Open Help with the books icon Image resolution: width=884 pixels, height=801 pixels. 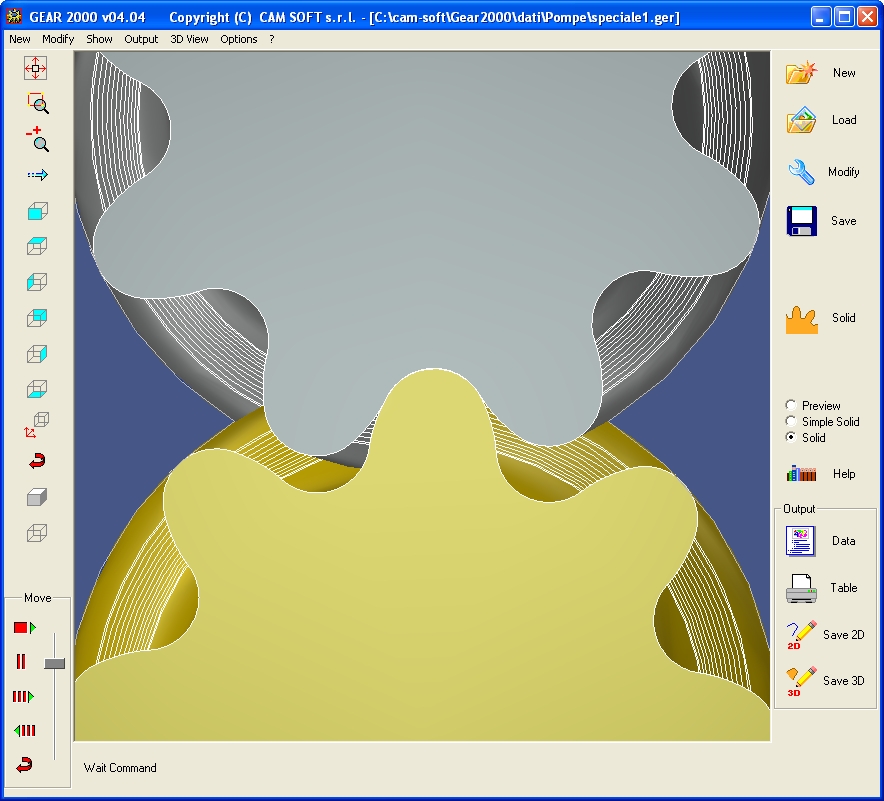pyautogui.click(x=821, y=473)
